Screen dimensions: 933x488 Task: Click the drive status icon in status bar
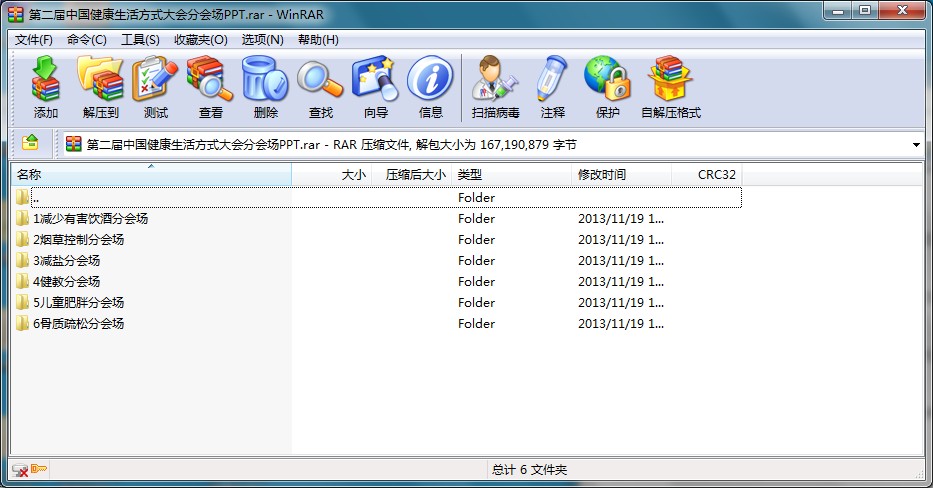(x=20, y=470)
